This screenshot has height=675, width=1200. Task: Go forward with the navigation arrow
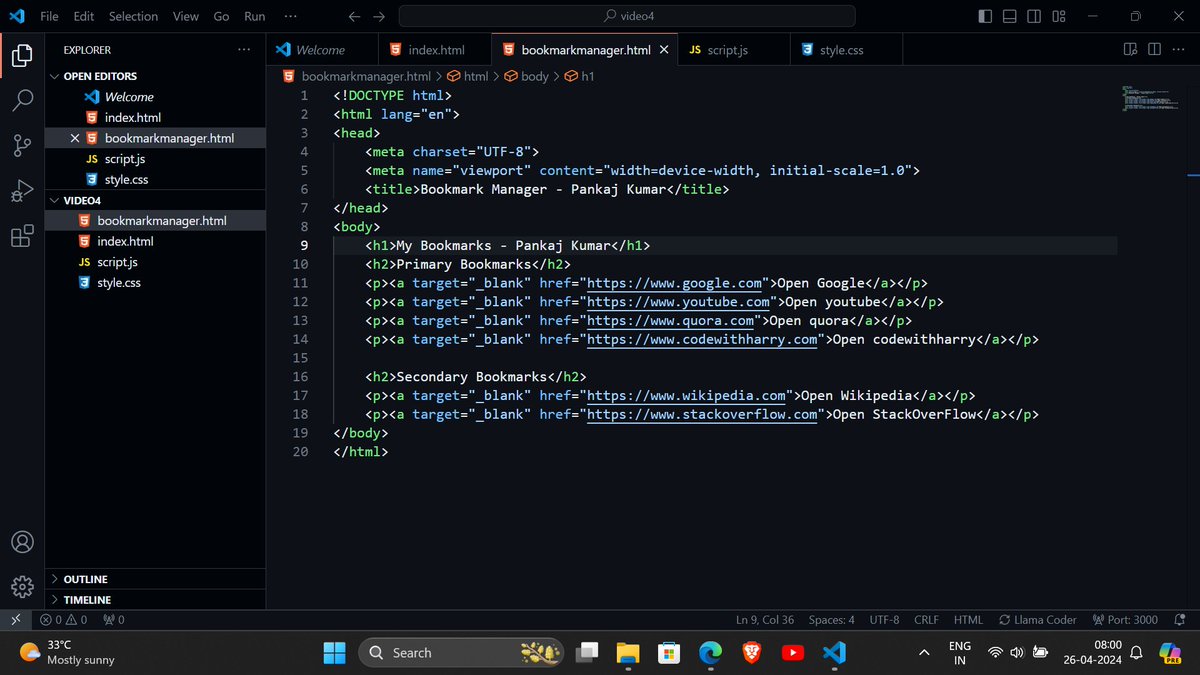378,16
